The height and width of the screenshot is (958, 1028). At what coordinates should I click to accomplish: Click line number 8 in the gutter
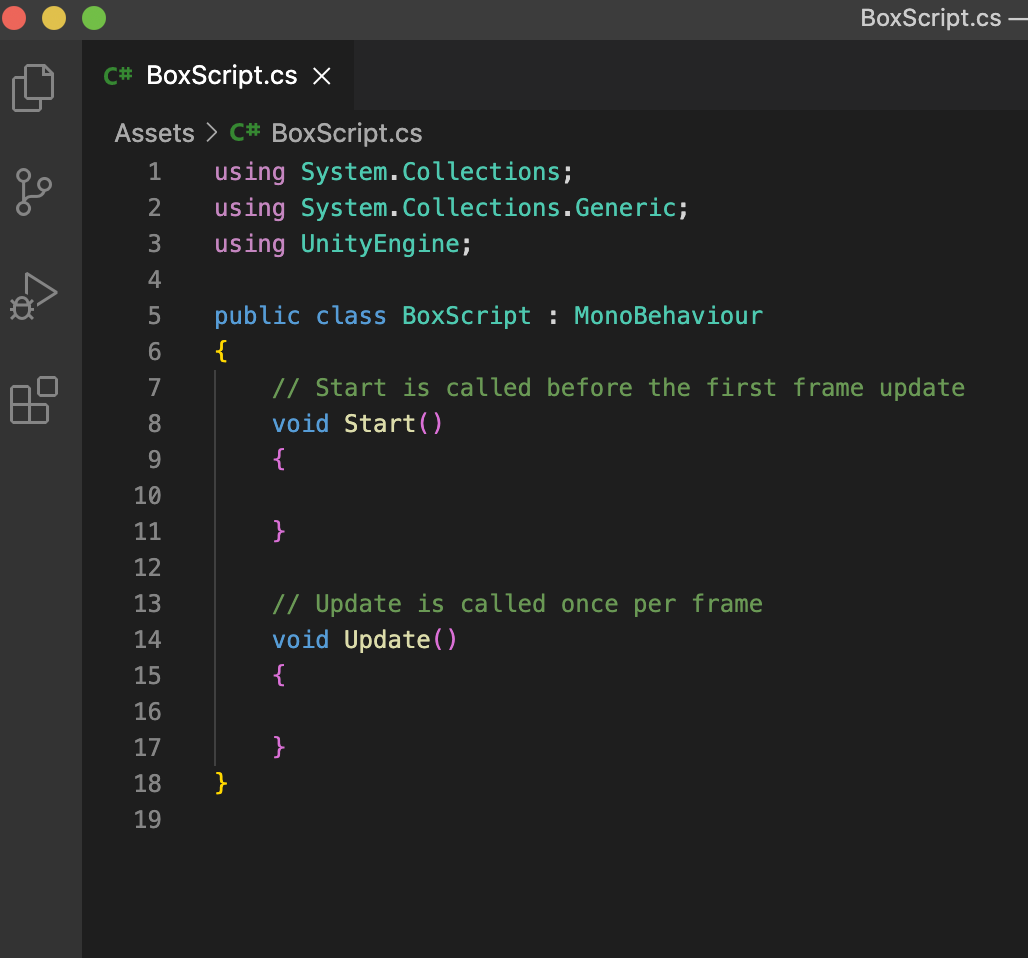[x=154, y=424]
